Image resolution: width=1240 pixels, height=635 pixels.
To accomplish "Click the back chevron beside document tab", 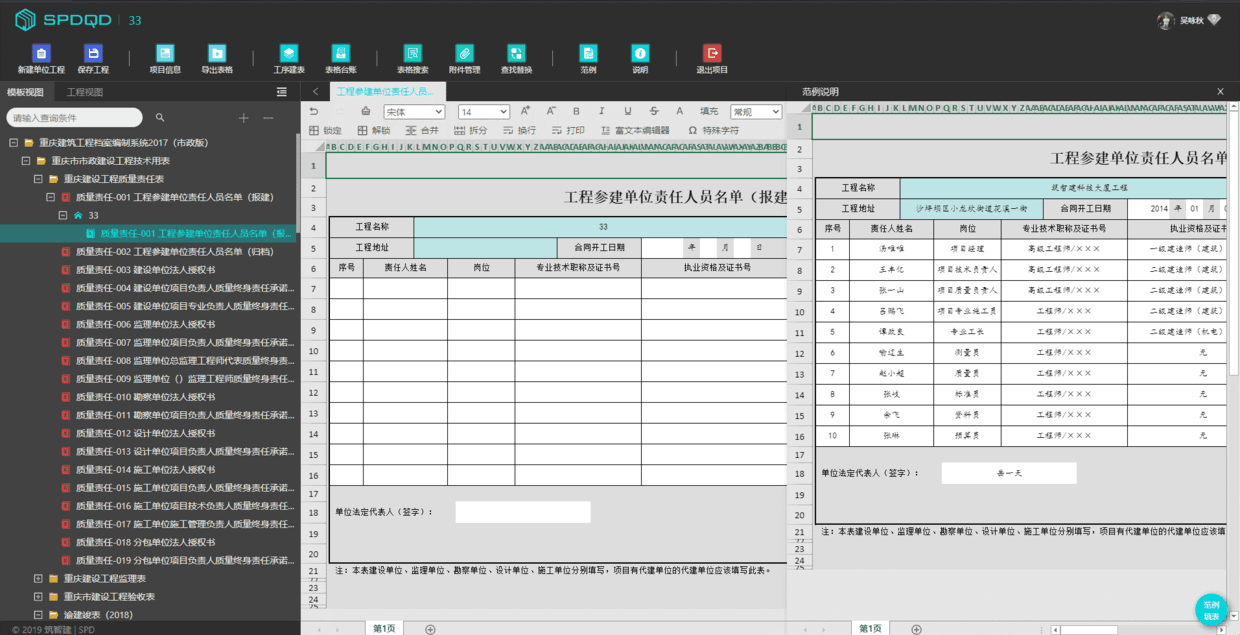I will (315, 92).
